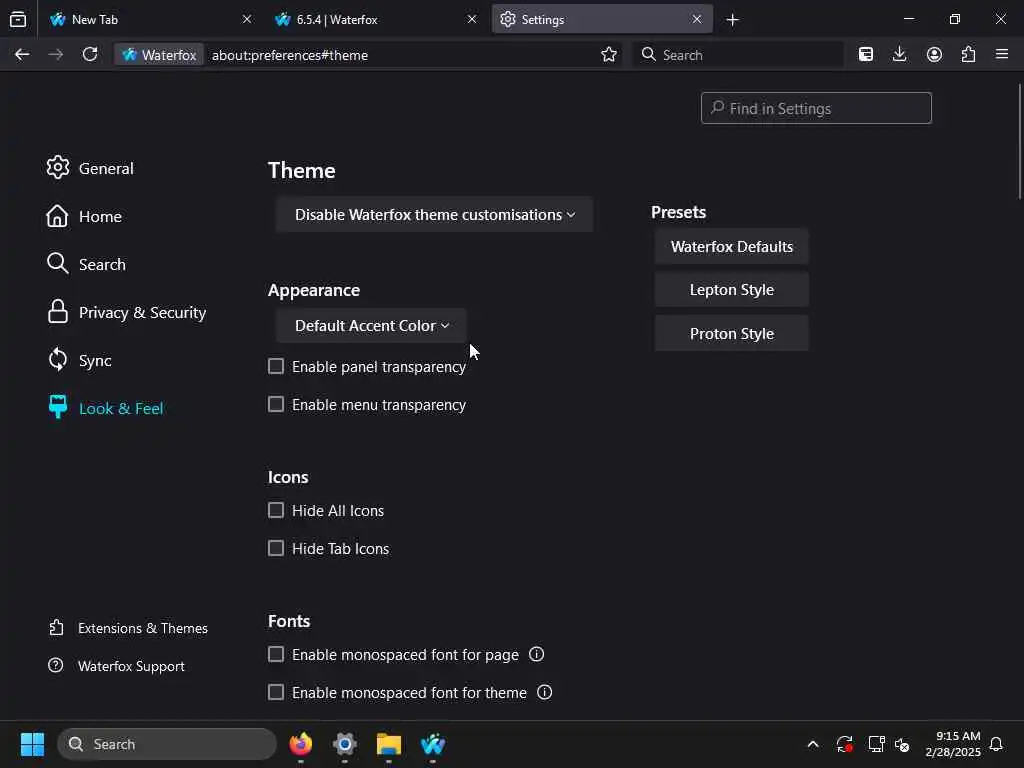Apply Waterfox Defaults preset

731,246
